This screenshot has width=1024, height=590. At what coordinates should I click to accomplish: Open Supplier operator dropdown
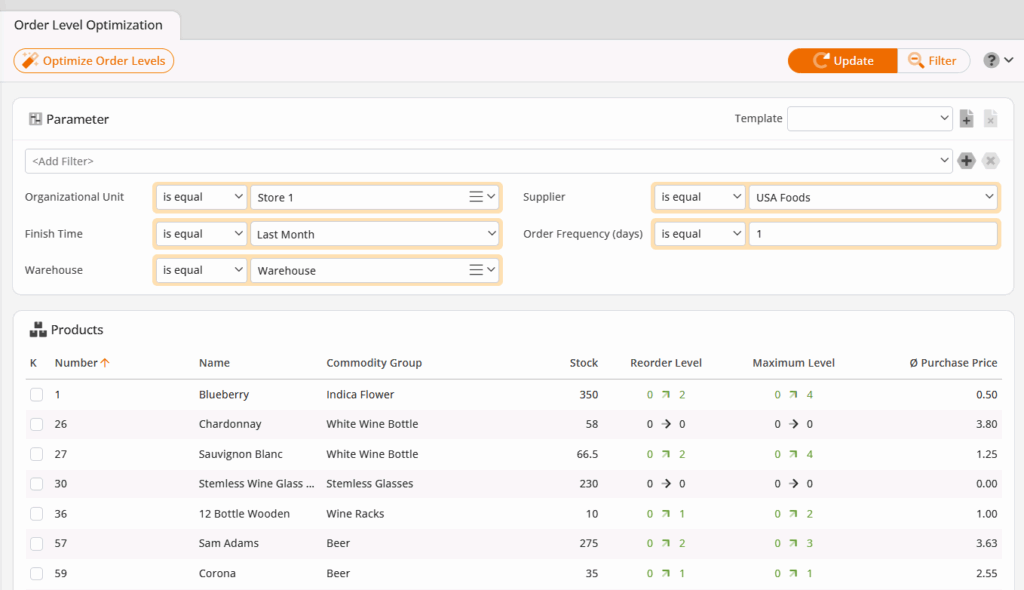[699, 197]
